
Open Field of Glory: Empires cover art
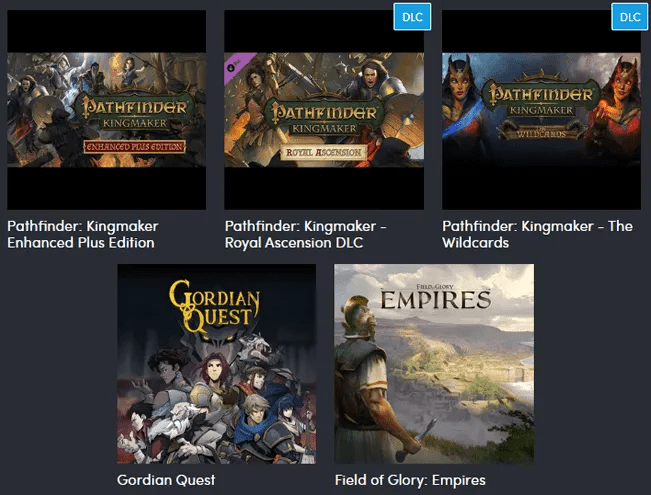click(x=434, y=364)
